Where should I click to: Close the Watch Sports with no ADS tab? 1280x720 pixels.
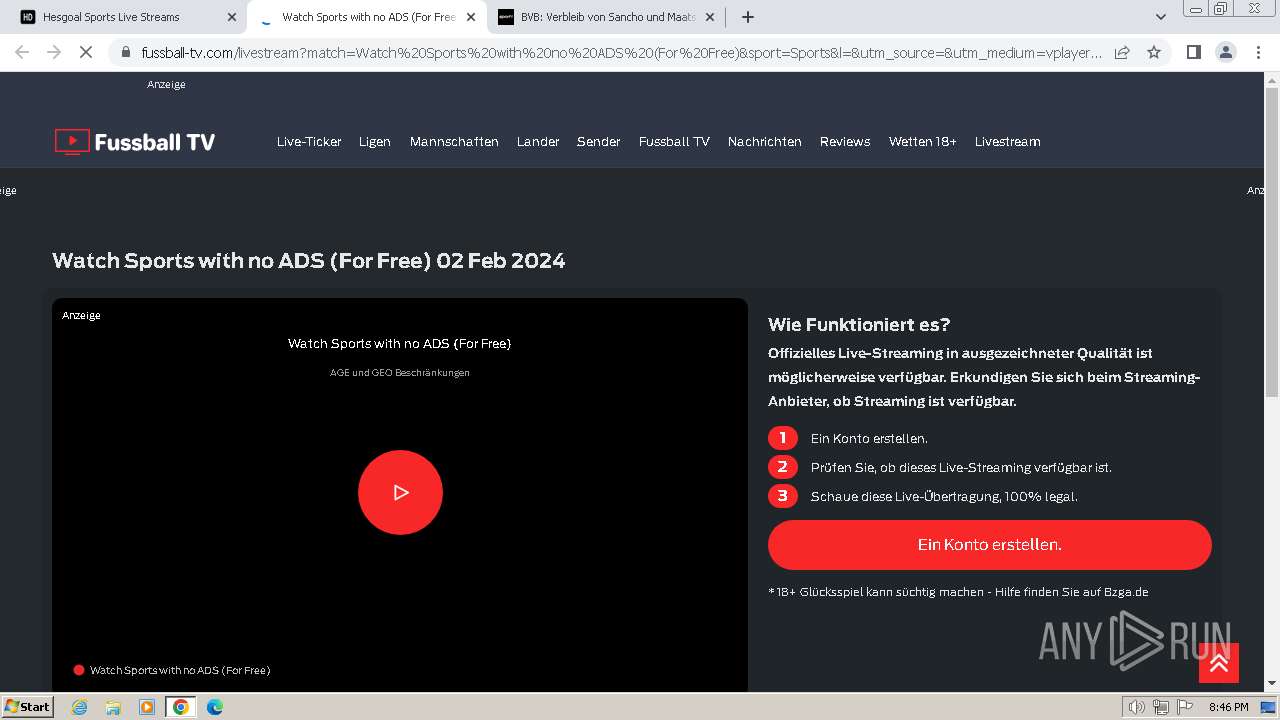471,17
